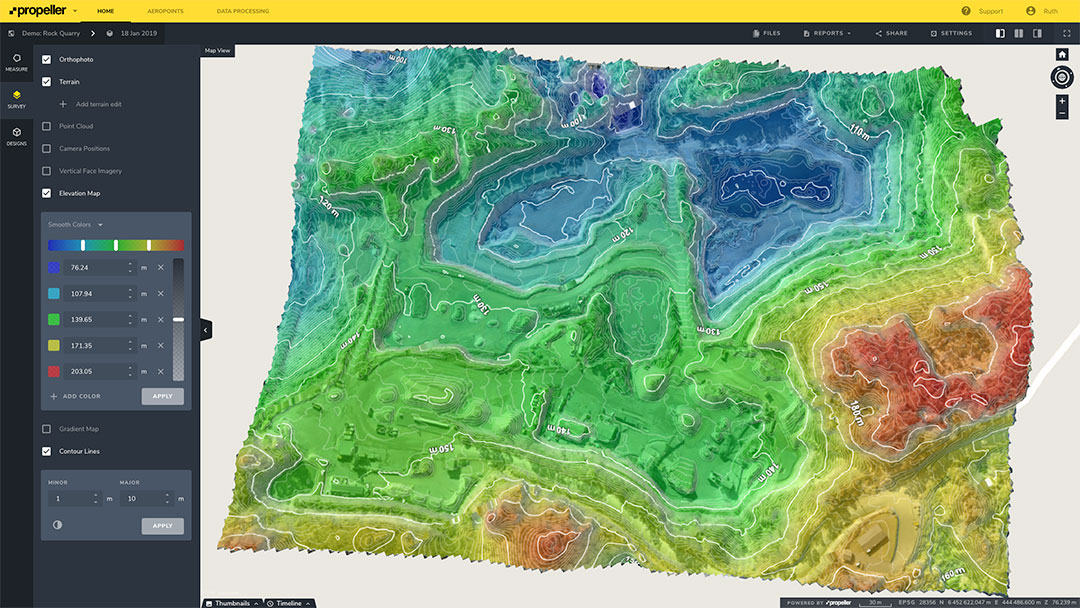This screenshot has width=1080, height=608.
Task: Remove the 76.24 m color stop
Action: coord(160,267)
